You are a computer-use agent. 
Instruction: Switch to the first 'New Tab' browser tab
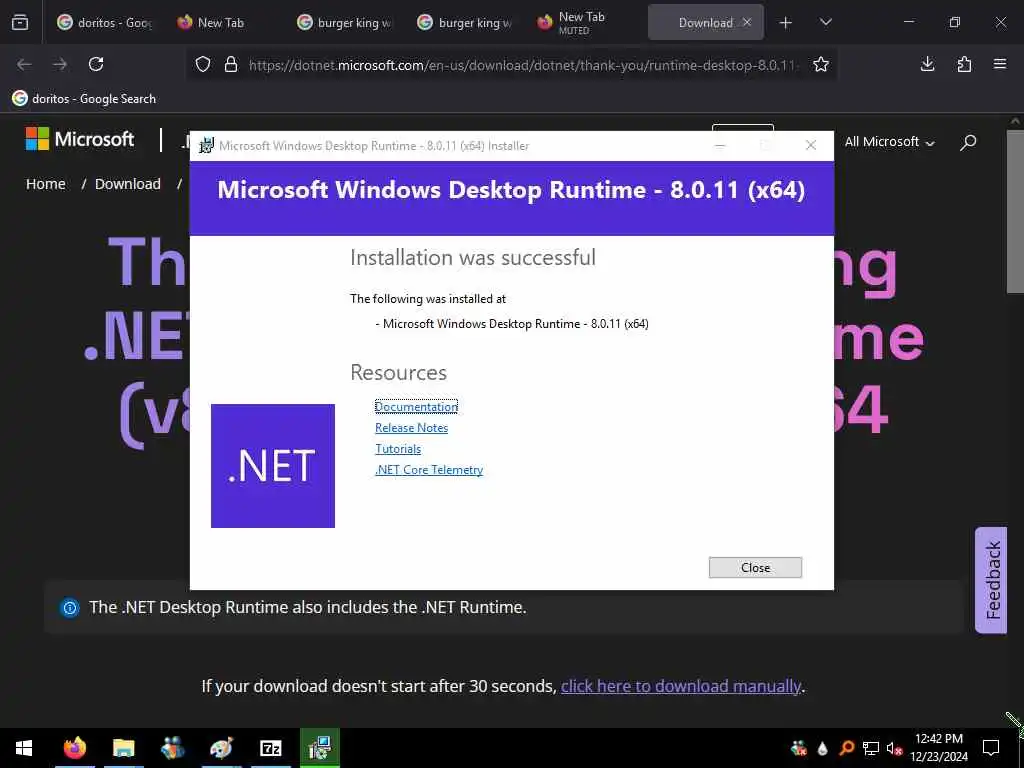pyautogui.click(x=221, y=22)
